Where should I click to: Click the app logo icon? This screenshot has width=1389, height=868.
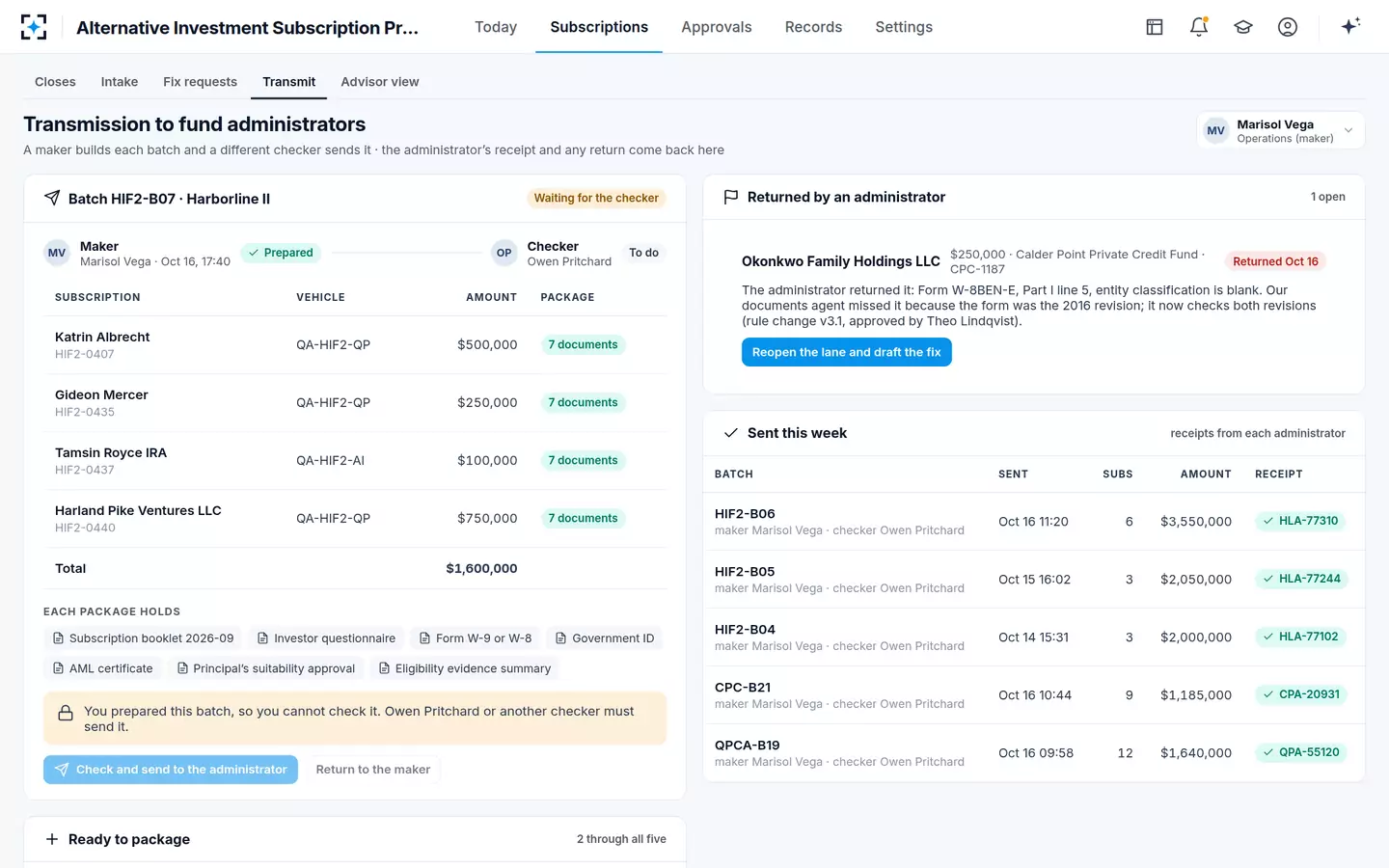tap(34, 27)
